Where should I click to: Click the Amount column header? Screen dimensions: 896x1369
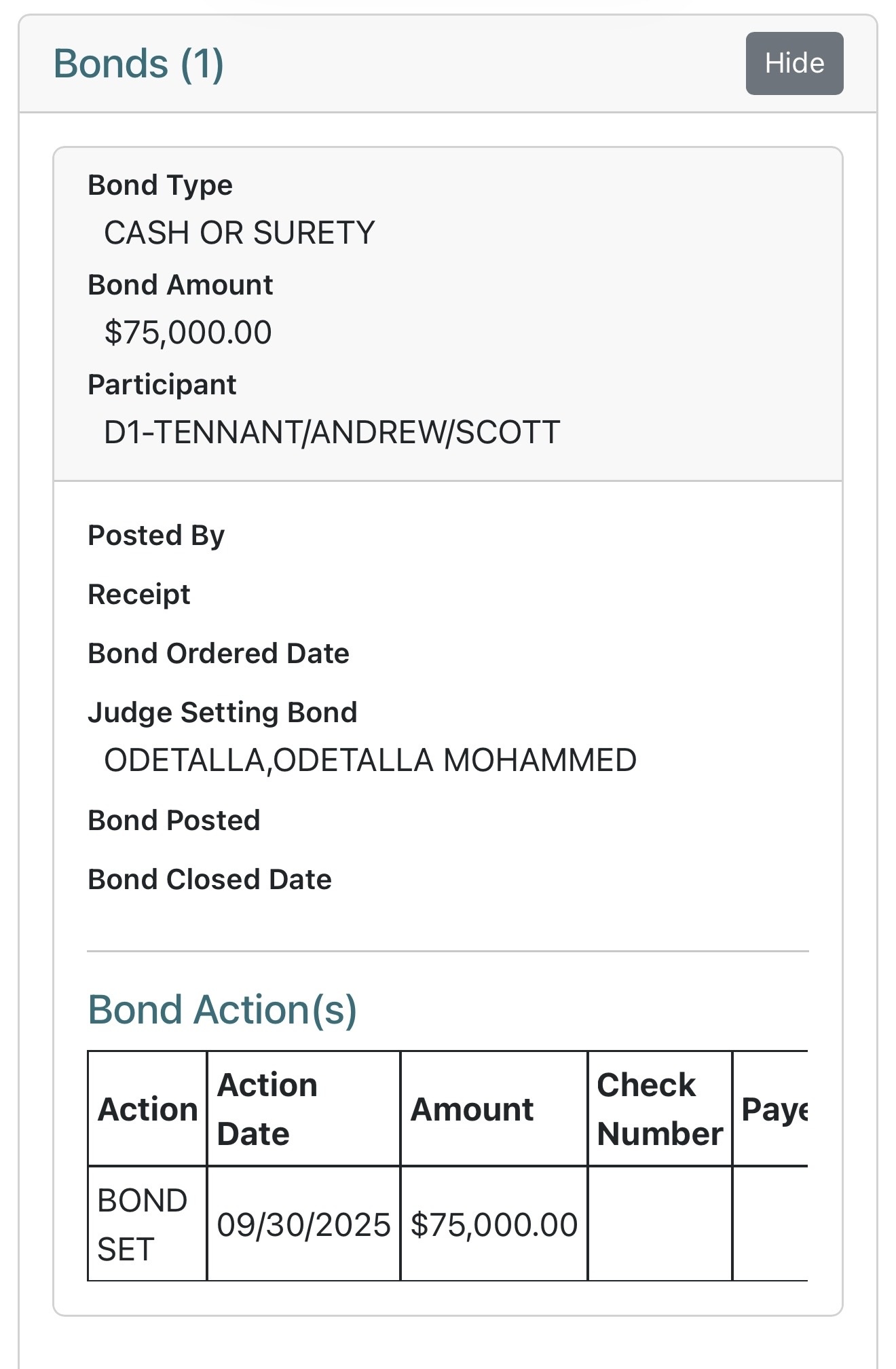(x=472, y=1110)
